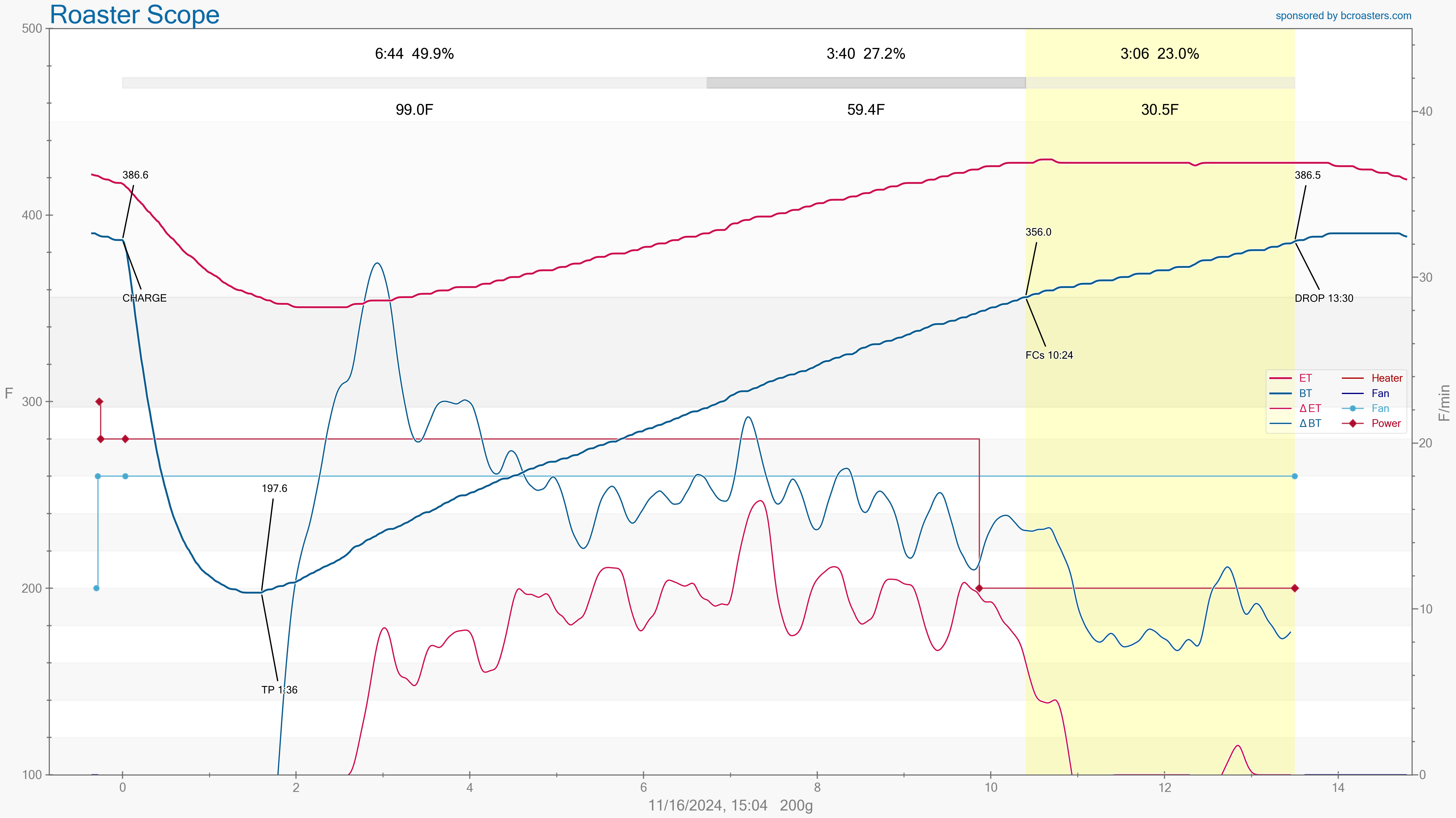Click the Roaster Scope title
Screen dimensions: 1456x818
(x=135, y=15)
